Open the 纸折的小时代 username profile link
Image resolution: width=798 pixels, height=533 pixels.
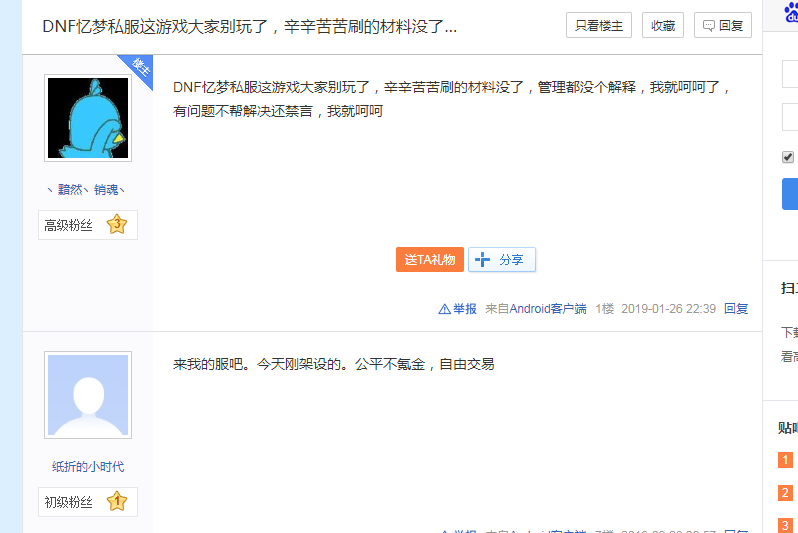(88, 466)
